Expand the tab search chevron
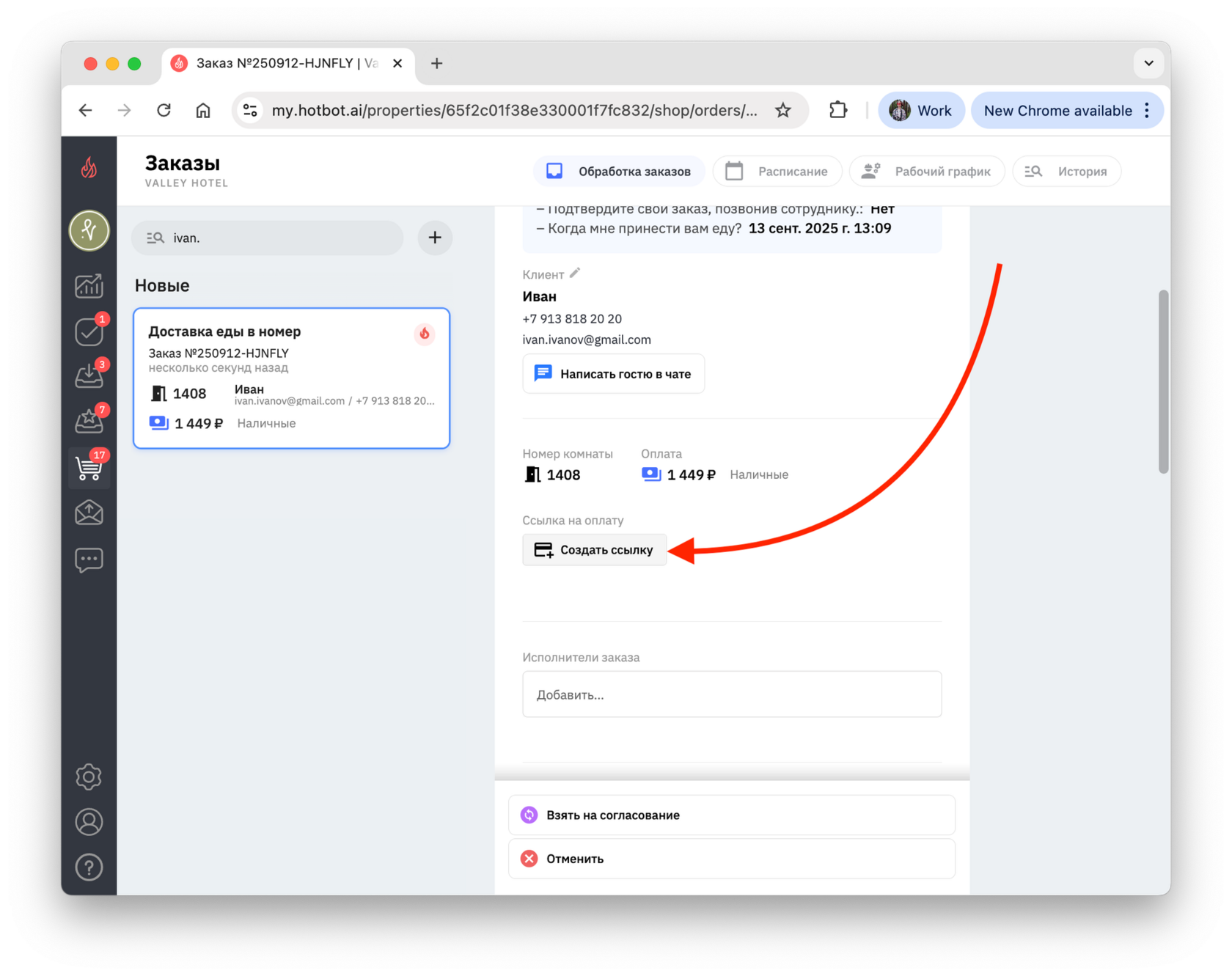 [x=1148, y=64]
